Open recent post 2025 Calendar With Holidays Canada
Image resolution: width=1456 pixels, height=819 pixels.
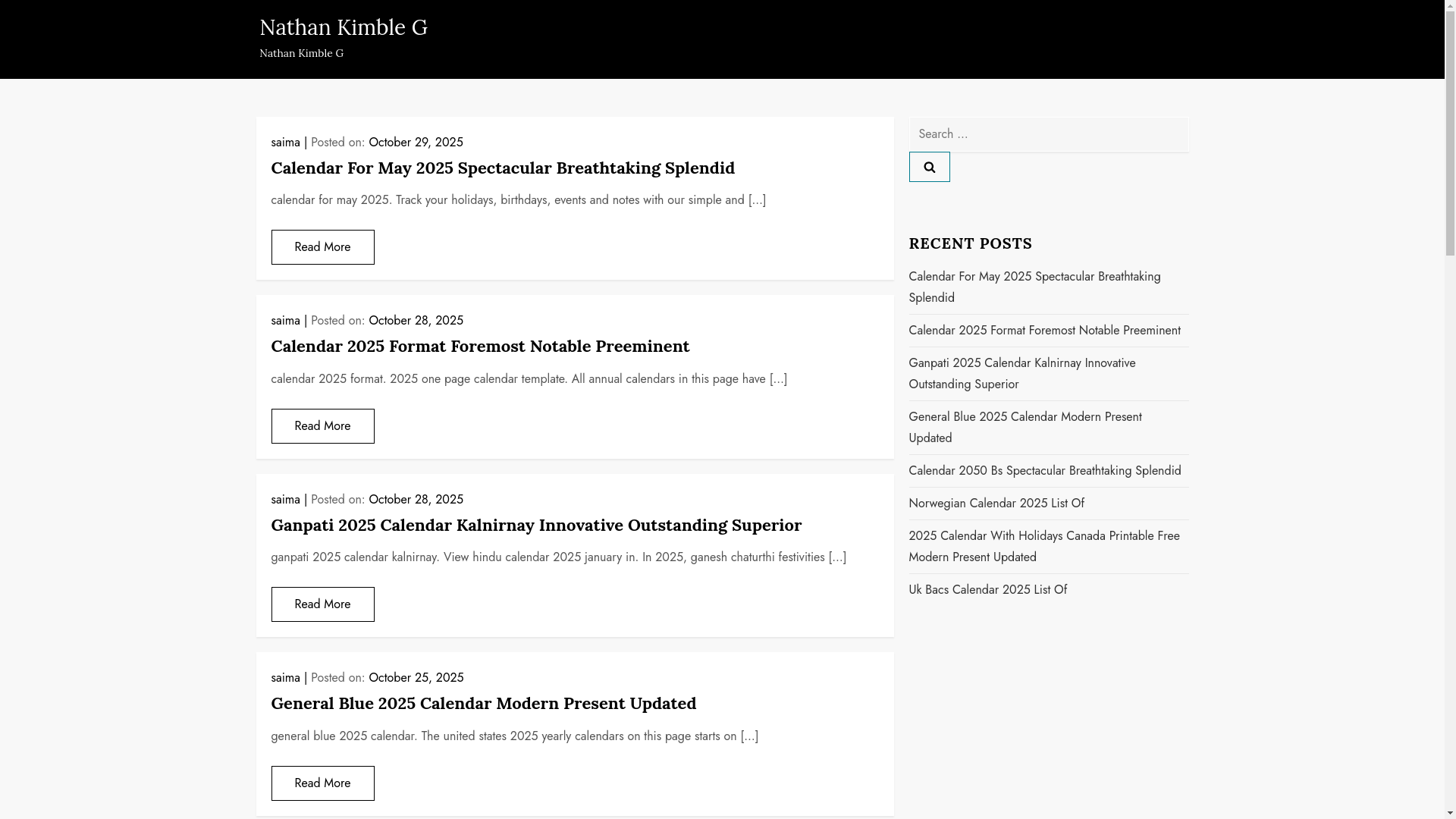(x=1043, y=547)
